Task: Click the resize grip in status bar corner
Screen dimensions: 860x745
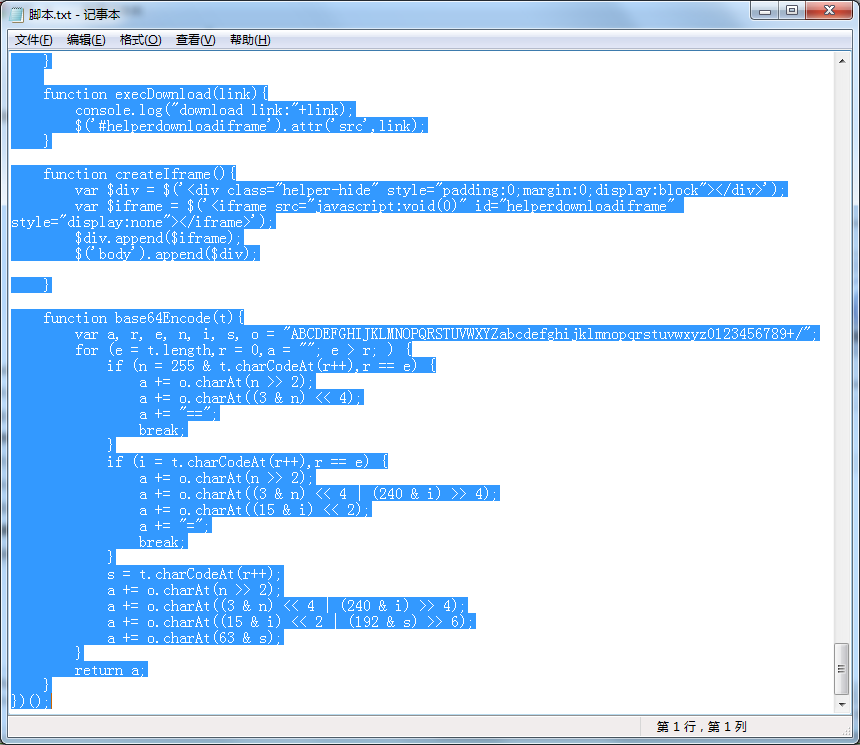Action: 848,730
